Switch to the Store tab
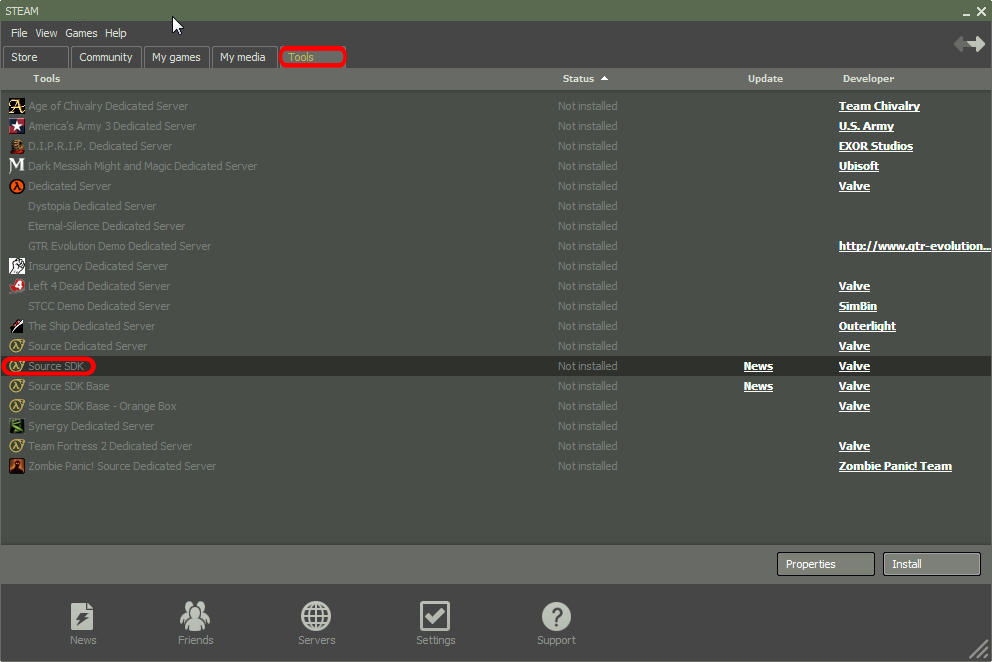992x662 pixels. tap(35, 57)
